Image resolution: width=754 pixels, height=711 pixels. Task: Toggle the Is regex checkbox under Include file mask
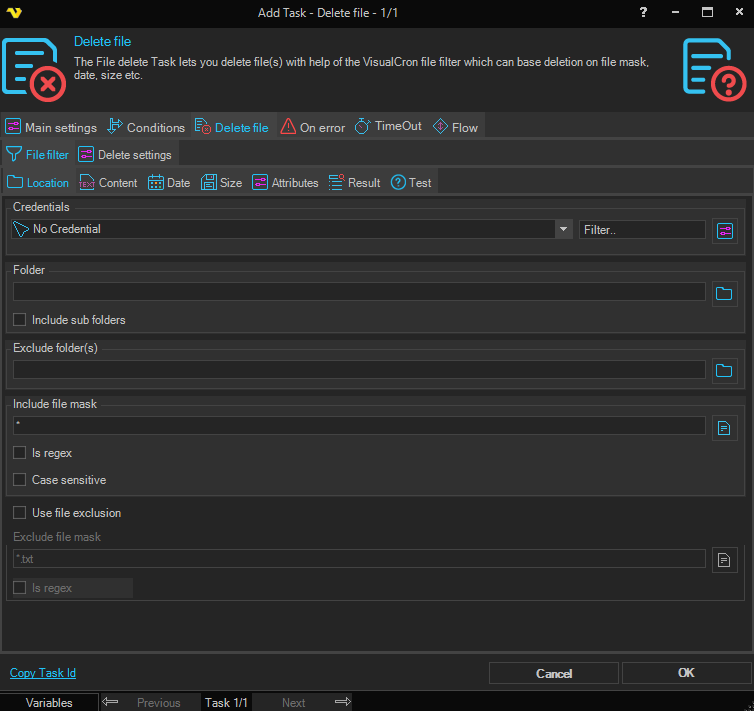tap(20, 453)
